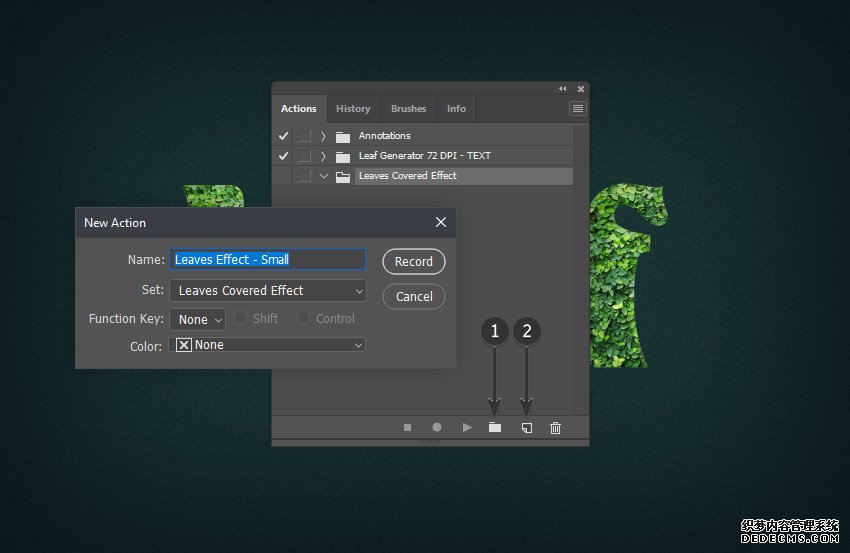Close the New Action dialog
Image resolution: width=850 pixels, height=553 pixels.
point(441,222)
